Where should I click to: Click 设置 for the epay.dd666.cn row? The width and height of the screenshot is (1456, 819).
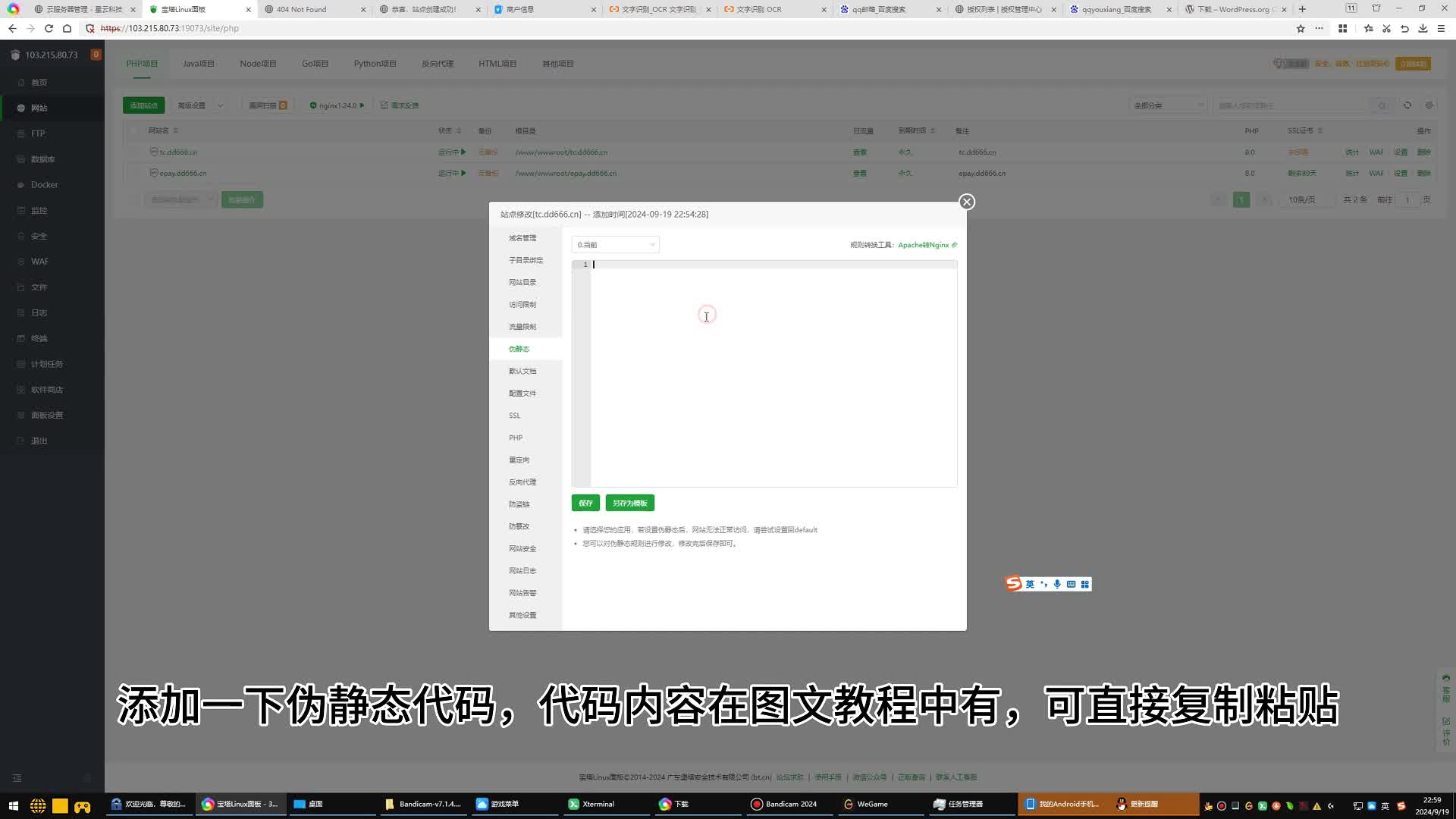pos(1401,174)
